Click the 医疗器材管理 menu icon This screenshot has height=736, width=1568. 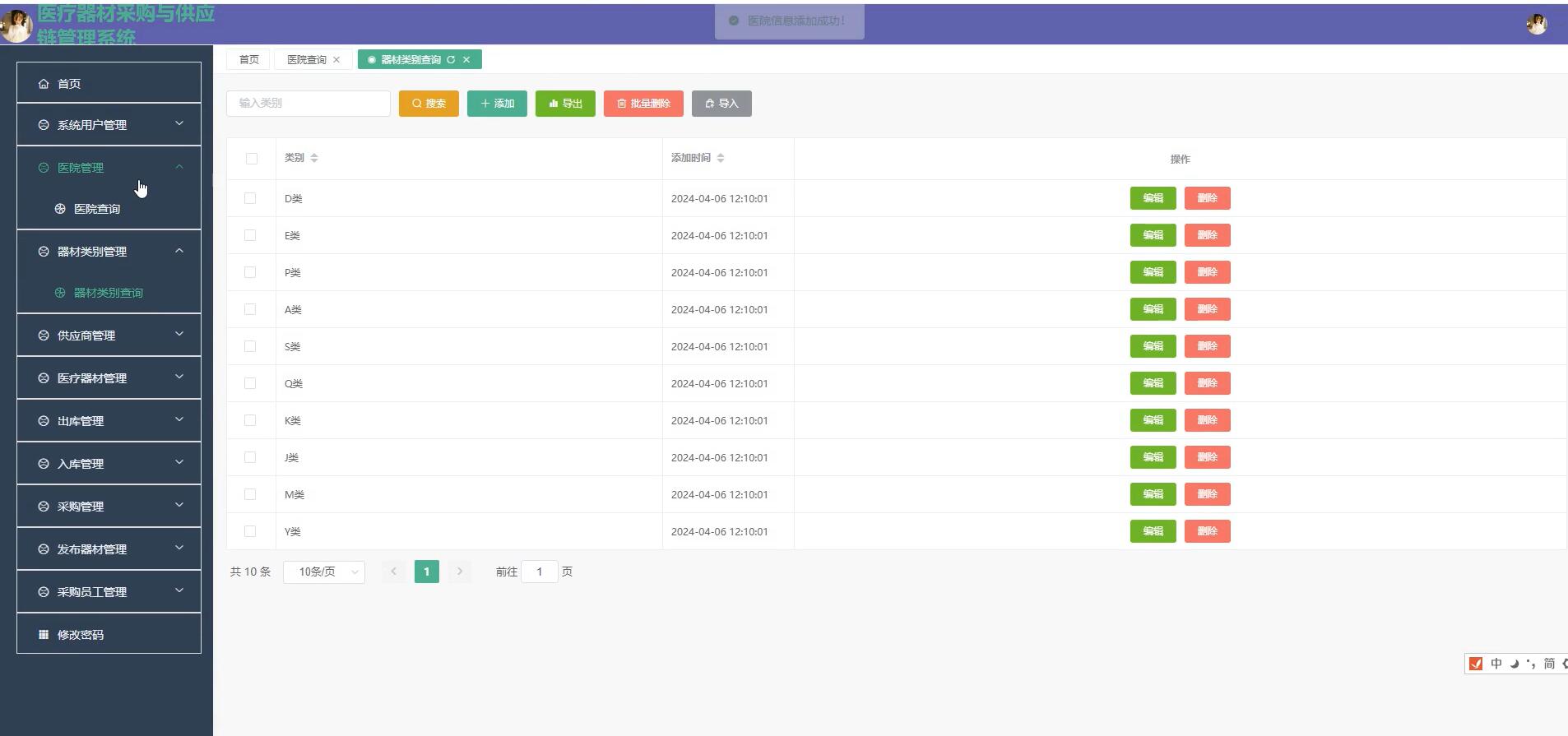coord(44,378)
